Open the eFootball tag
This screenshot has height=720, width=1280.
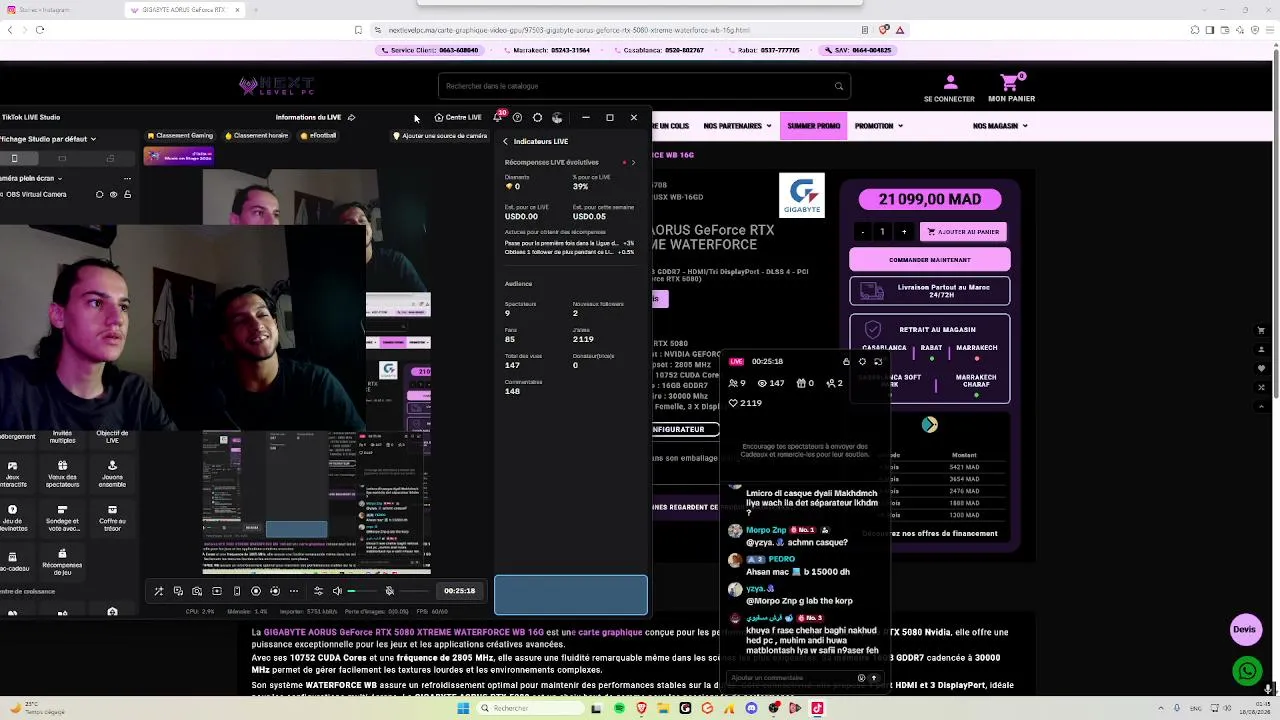(319, 136)
